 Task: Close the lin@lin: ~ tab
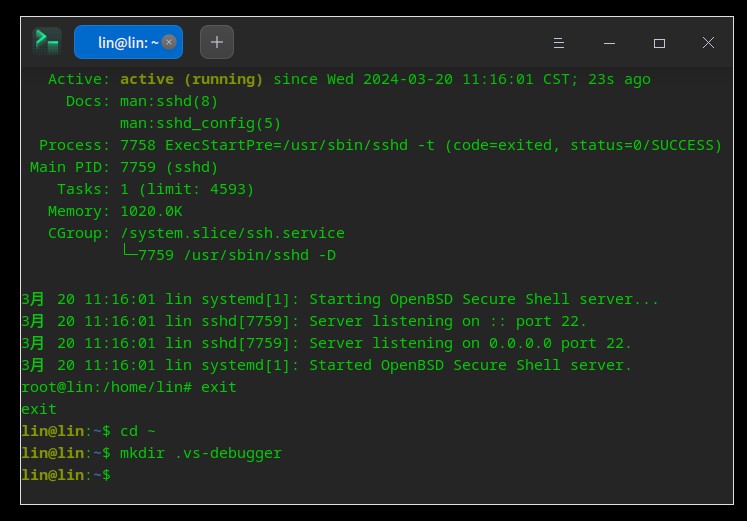[169, 42]
